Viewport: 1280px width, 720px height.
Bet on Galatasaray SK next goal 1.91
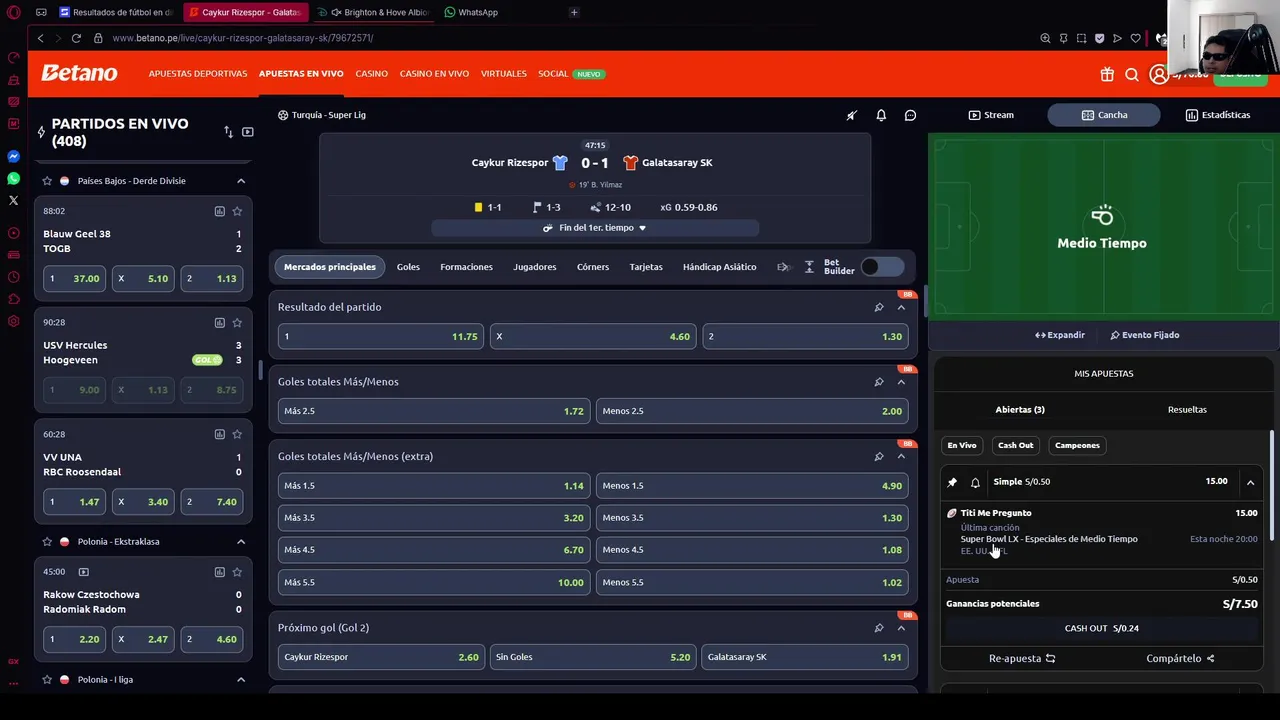tap(804, 657)
